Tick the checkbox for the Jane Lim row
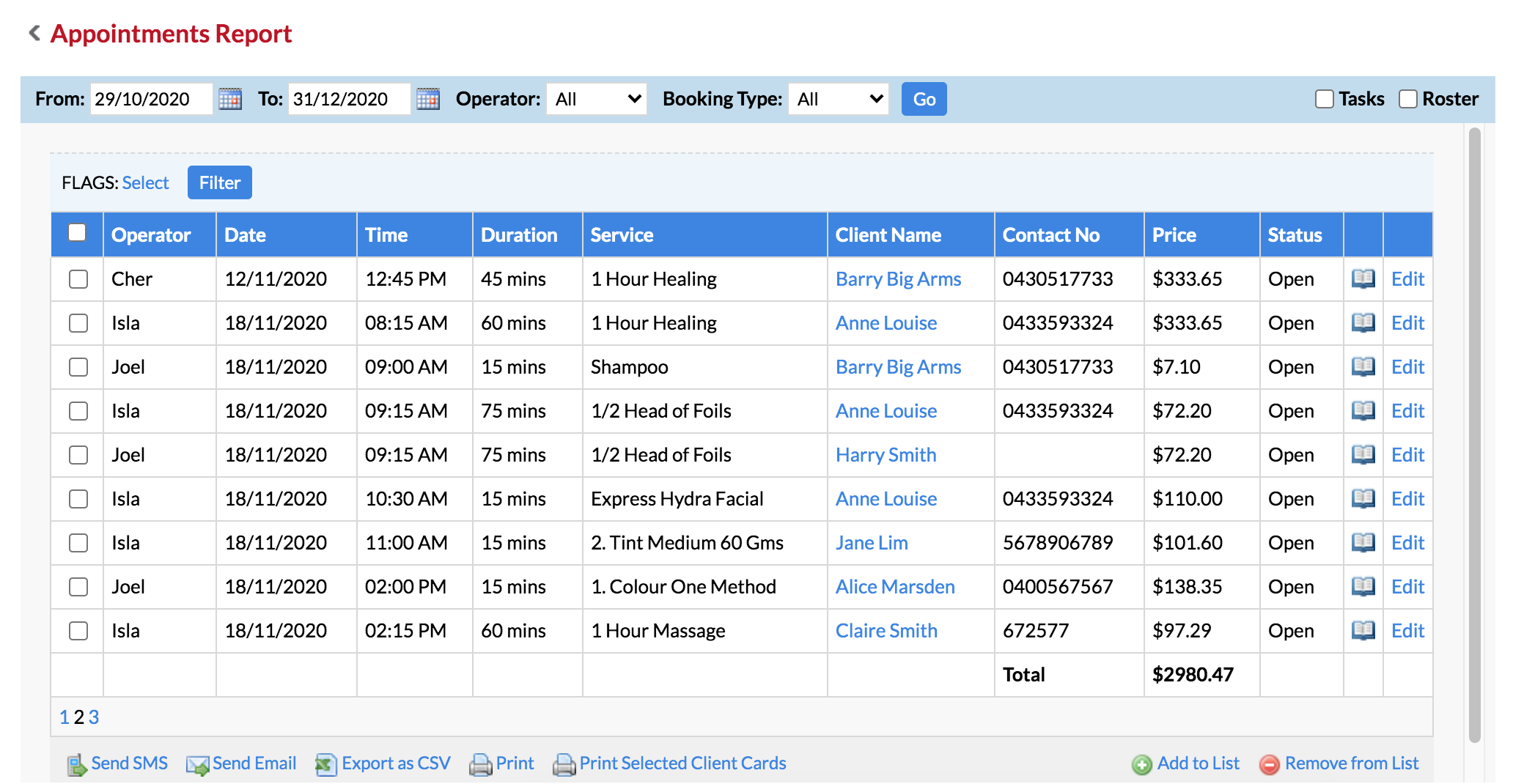 coord(78,543)
